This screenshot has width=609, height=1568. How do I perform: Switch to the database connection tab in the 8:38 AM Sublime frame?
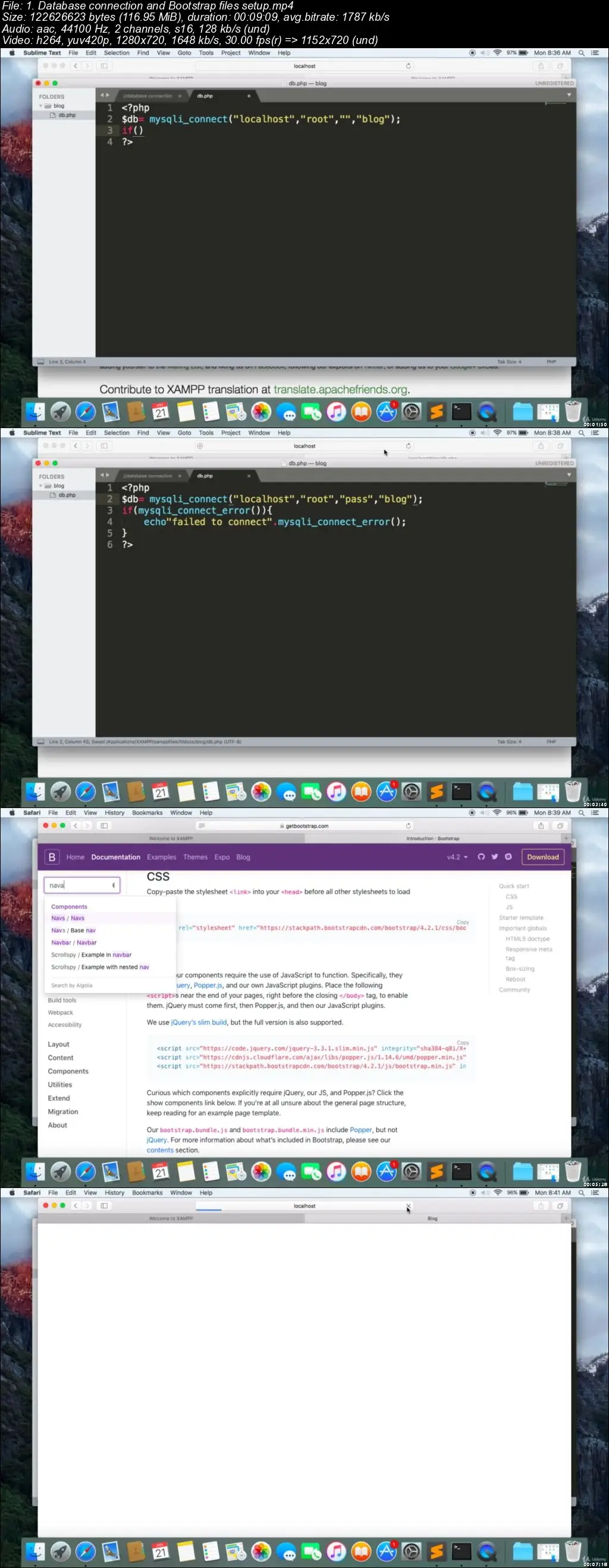(148, 476)
